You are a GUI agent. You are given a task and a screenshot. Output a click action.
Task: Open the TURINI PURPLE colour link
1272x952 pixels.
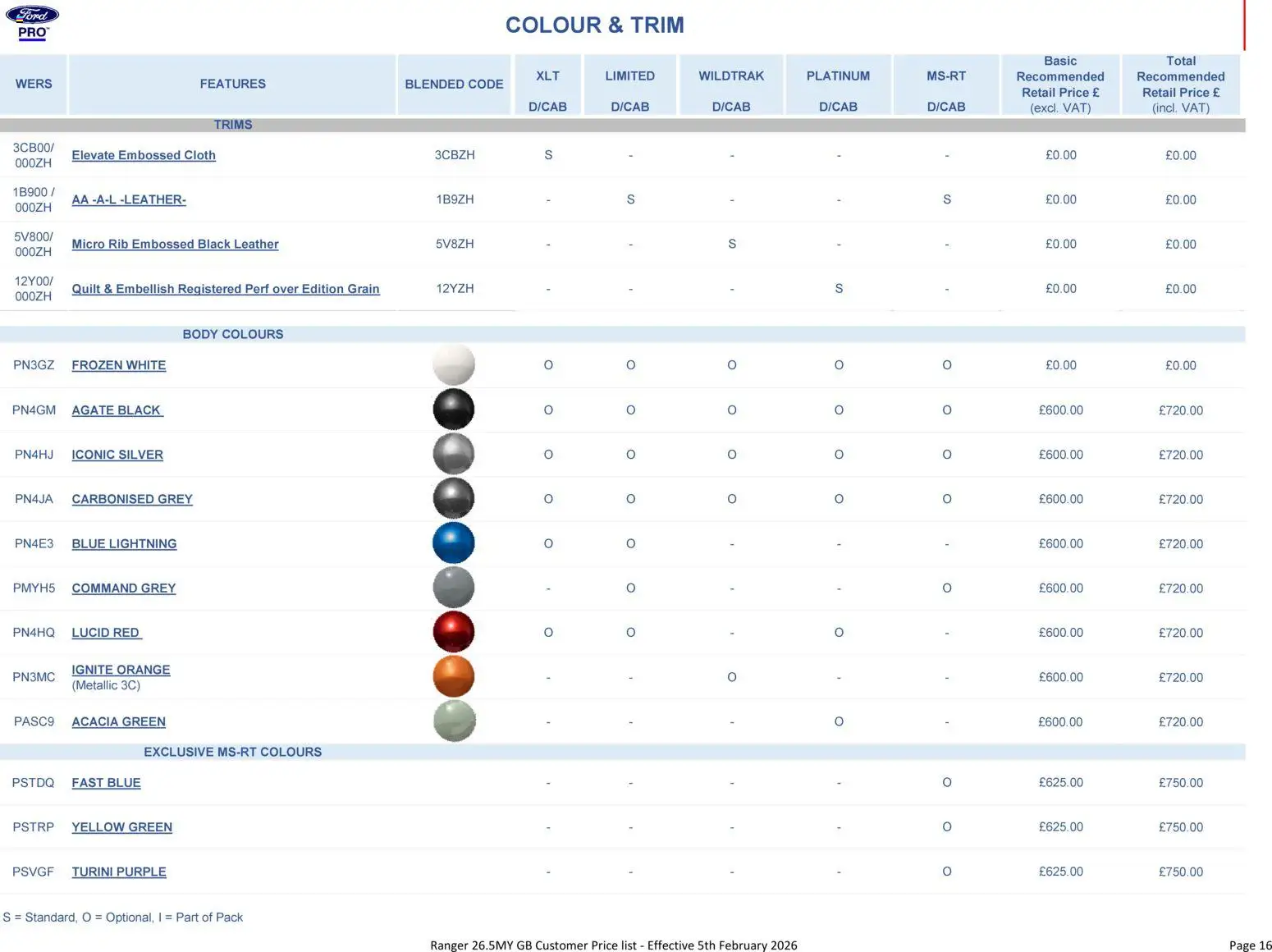[119, 872]
